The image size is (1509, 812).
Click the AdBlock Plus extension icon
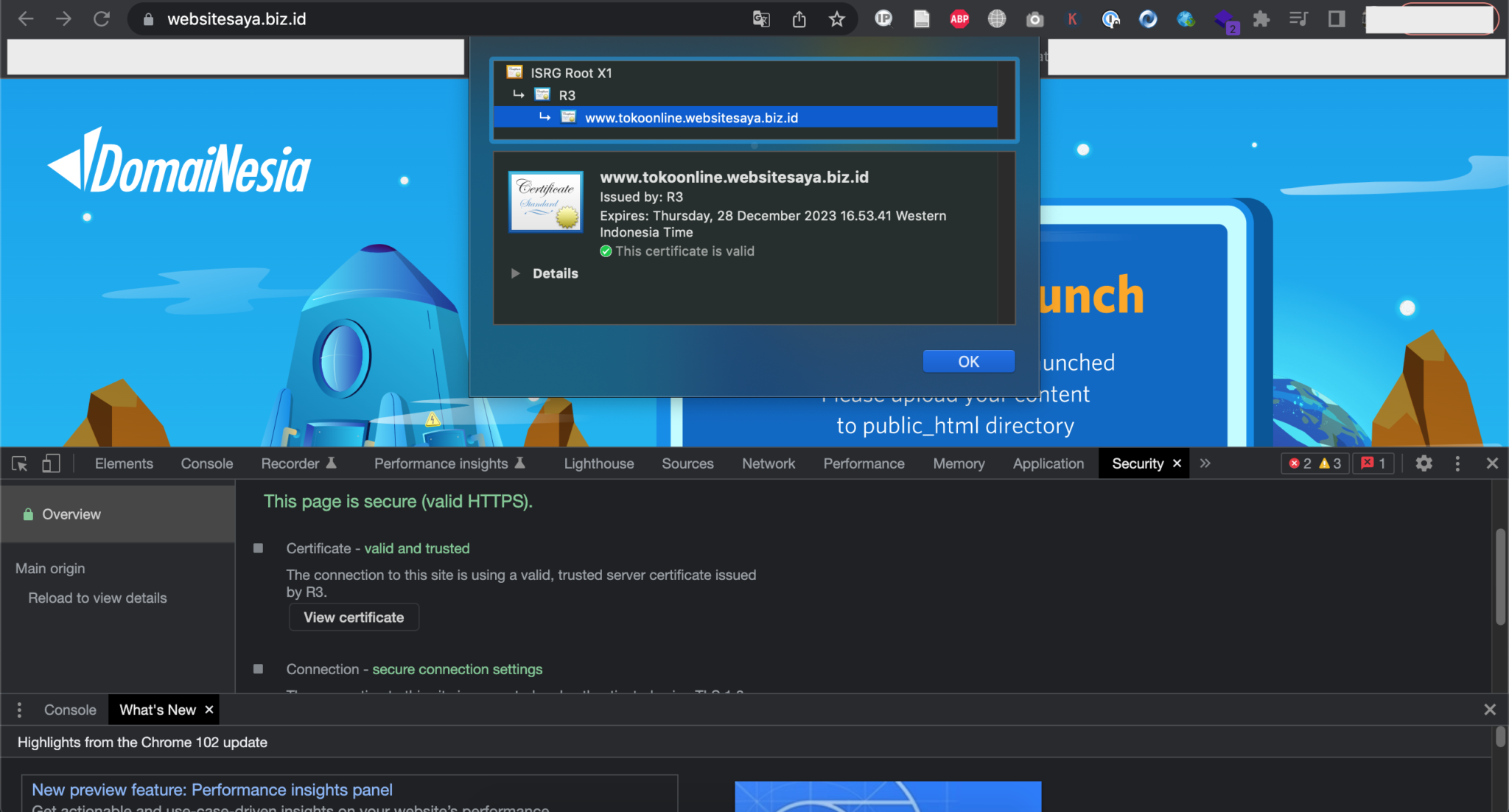coord(959,19)
